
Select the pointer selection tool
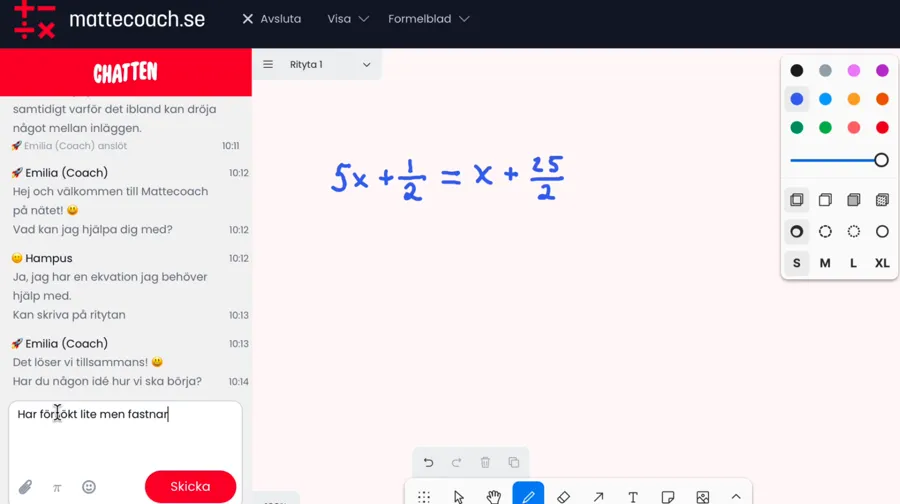click(x=459, y=497)
